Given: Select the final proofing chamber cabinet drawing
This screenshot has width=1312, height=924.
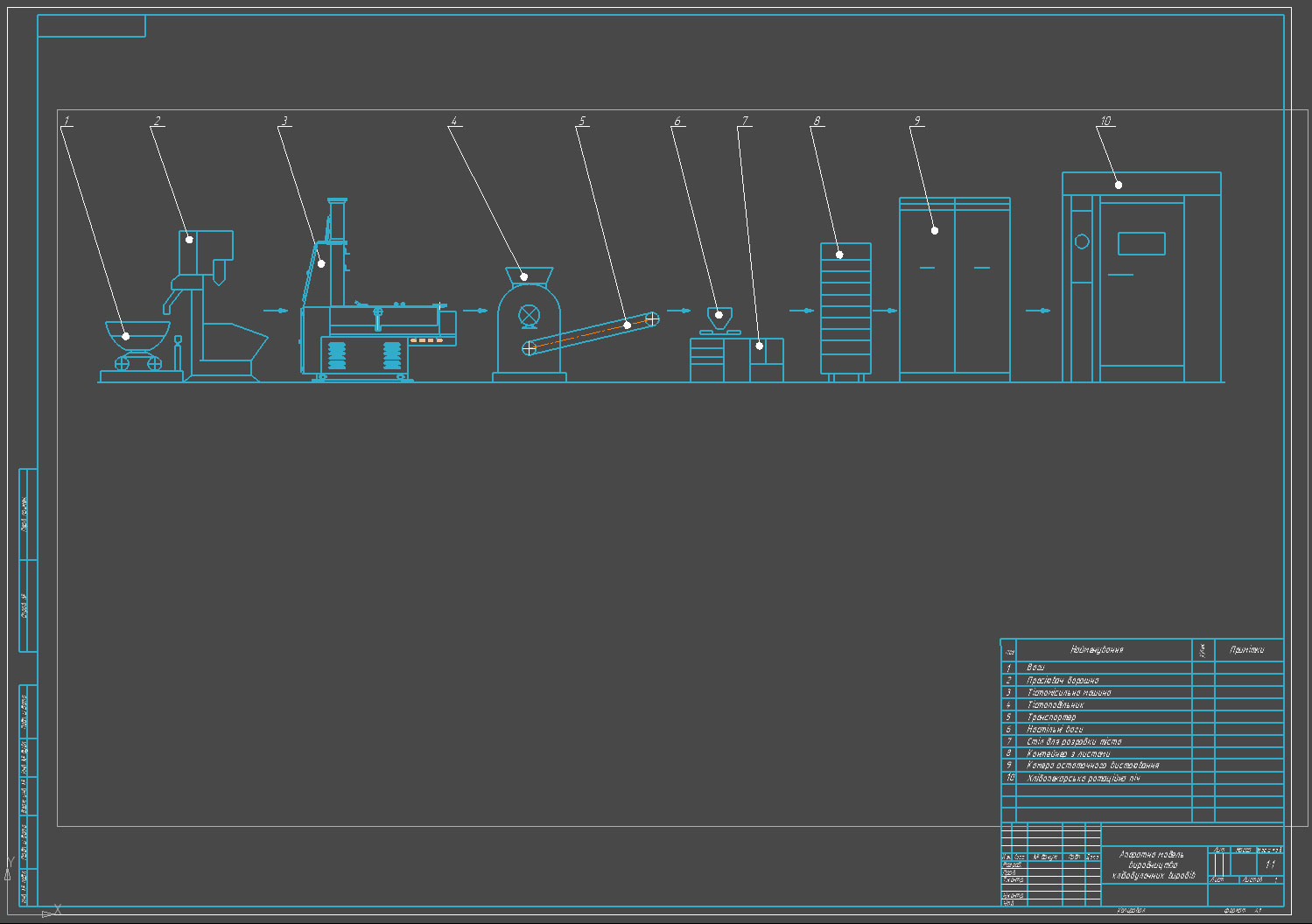Looking at the screenshot, I should [955, 290].
